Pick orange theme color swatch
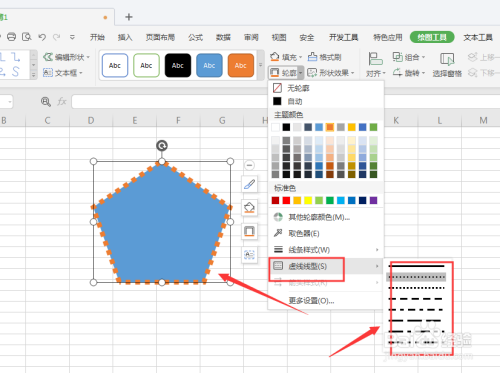This screenshot has width=500, height=373. coord(330,127)
